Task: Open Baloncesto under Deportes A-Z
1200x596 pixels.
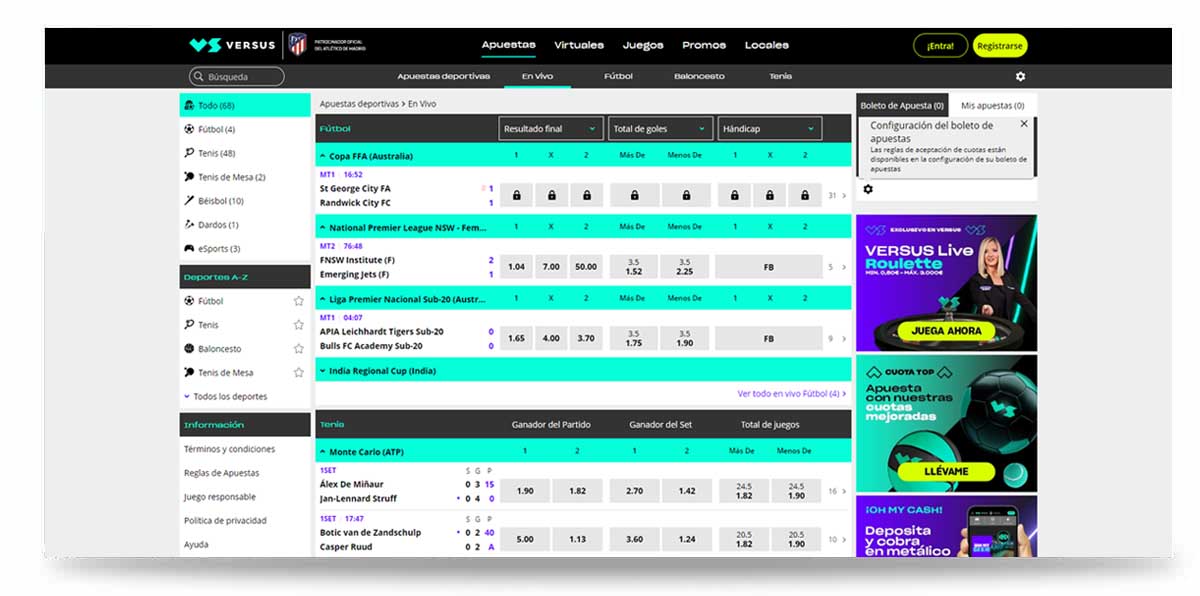Action: 219,349
